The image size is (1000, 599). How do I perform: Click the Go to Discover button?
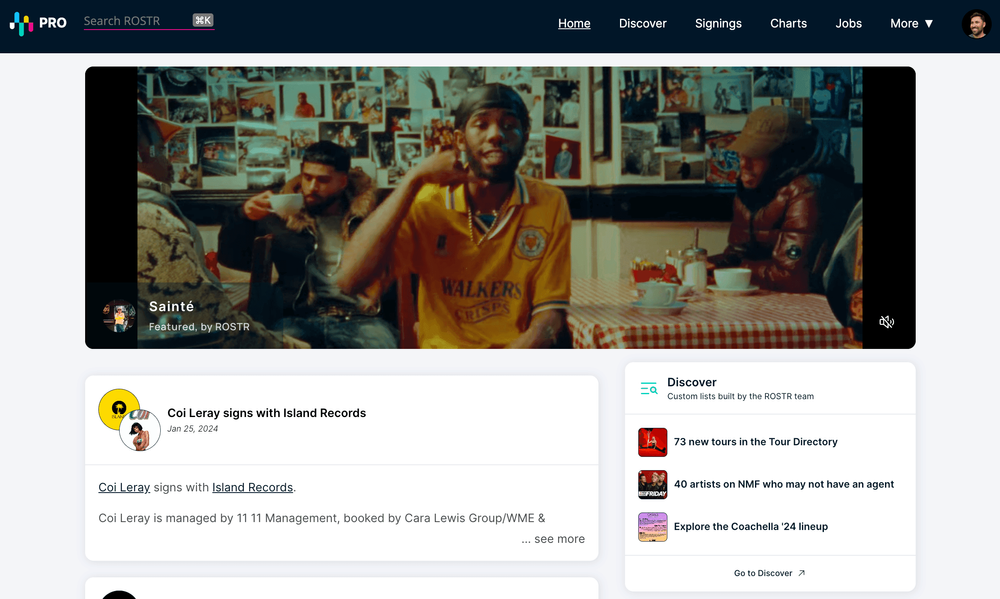[770, 573]
